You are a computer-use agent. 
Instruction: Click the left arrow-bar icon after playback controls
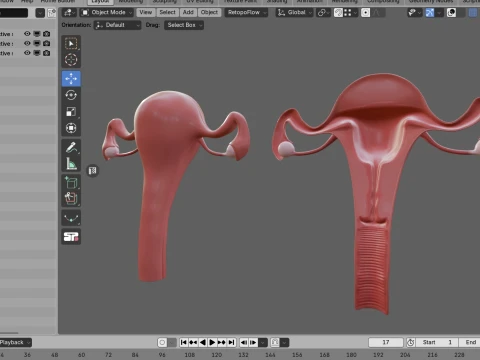point(244,342)
